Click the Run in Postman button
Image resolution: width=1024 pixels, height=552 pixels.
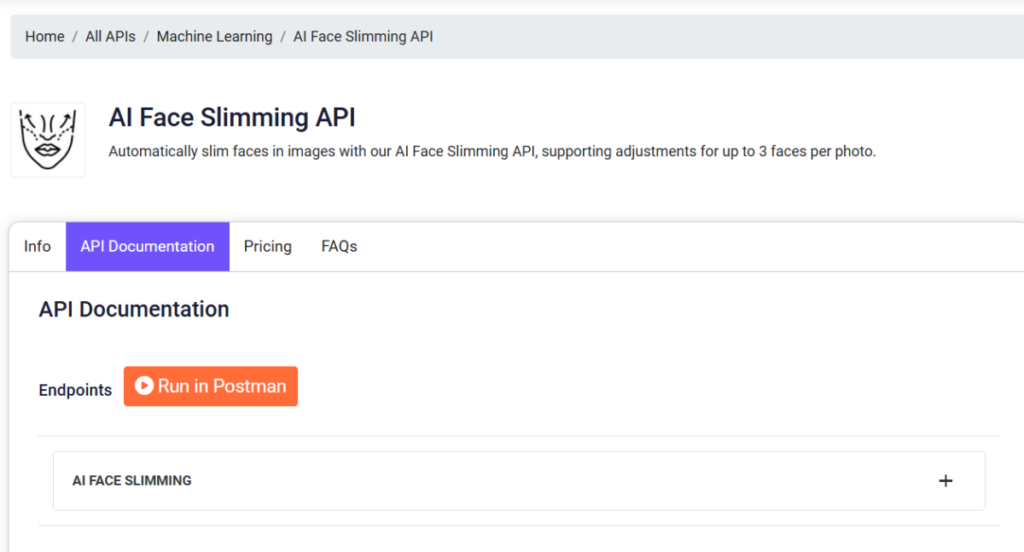pyautogui.click(x=210, y=386)
